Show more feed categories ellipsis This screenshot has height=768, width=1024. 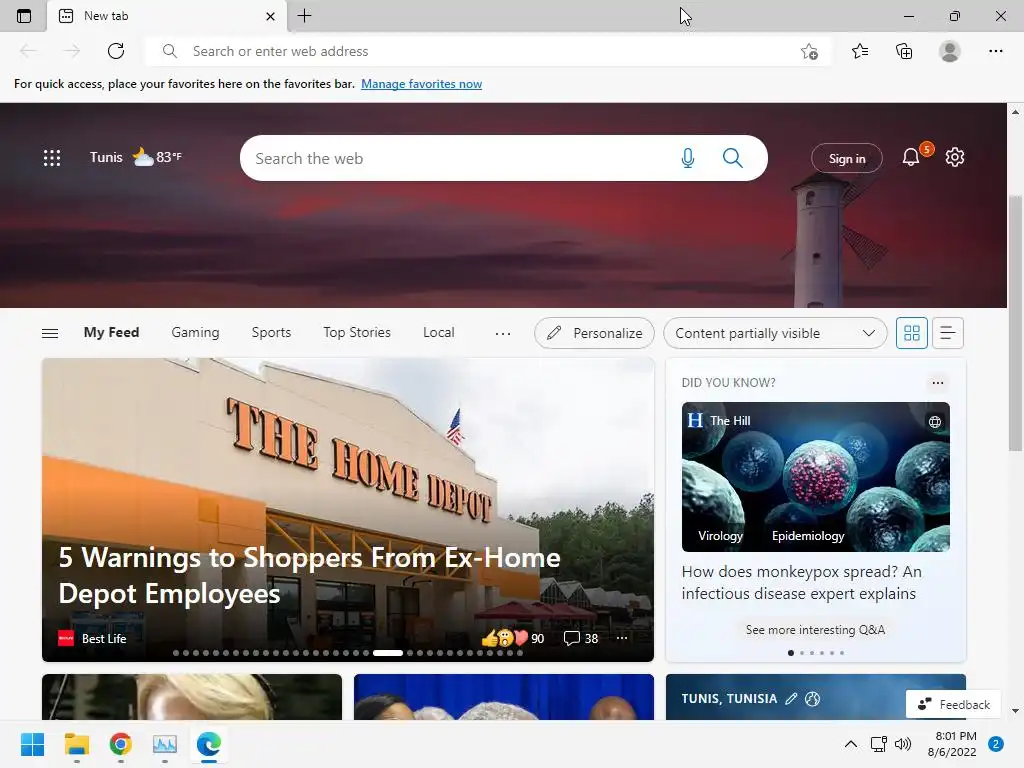[502, 334]
